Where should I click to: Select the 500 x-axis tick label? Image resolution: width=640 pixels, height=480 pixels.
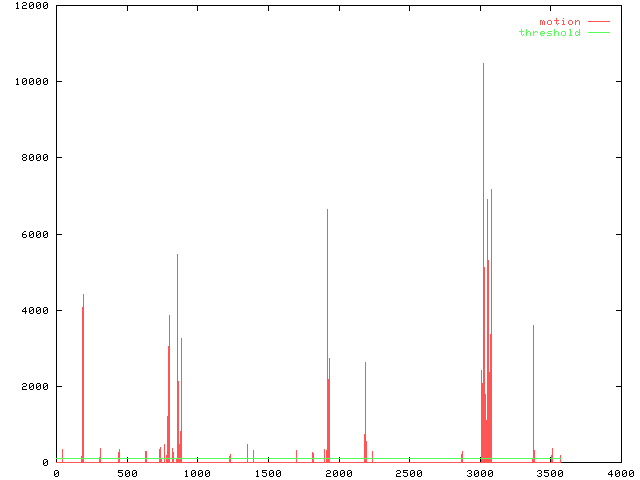(x=126, y=473)
